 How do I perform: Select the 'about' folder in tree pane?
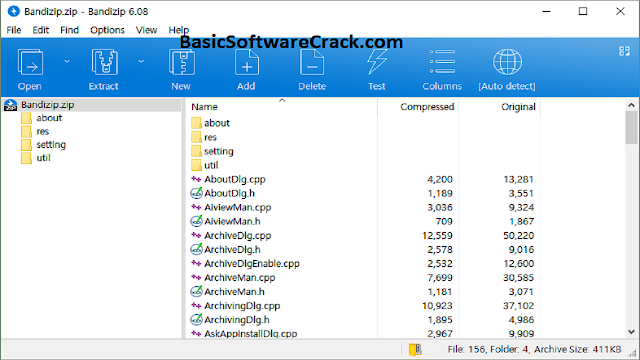coord(49,118)
